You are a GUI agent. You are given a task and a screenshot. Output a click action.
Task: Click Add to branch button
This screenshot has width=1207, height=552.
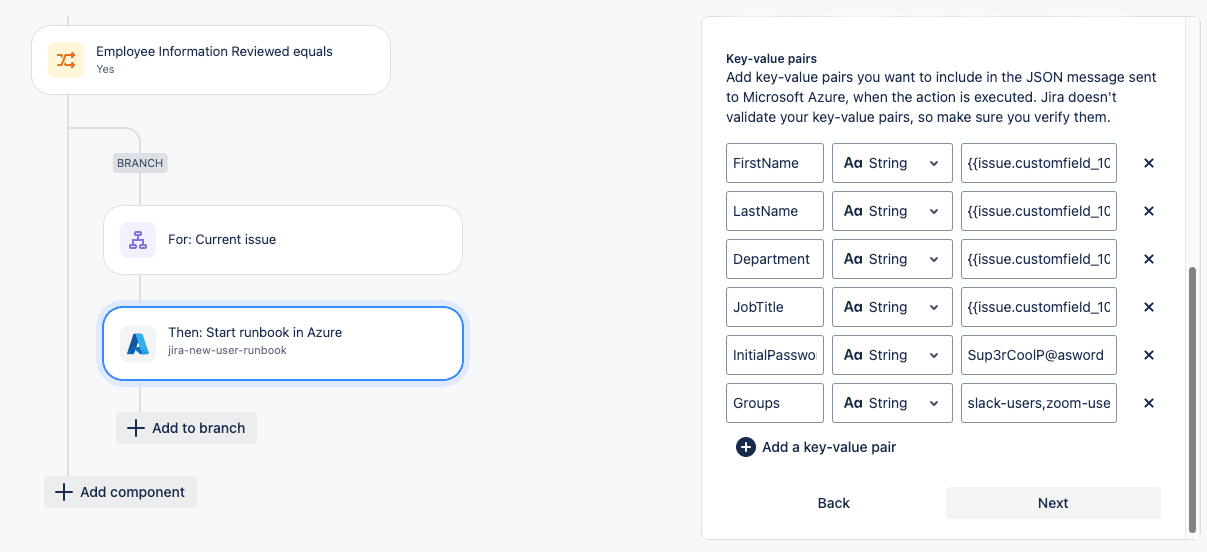(x=187, y=428)
